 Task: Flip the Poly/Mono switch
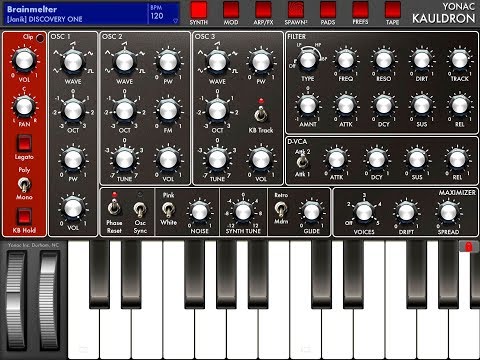pos(24,184)
